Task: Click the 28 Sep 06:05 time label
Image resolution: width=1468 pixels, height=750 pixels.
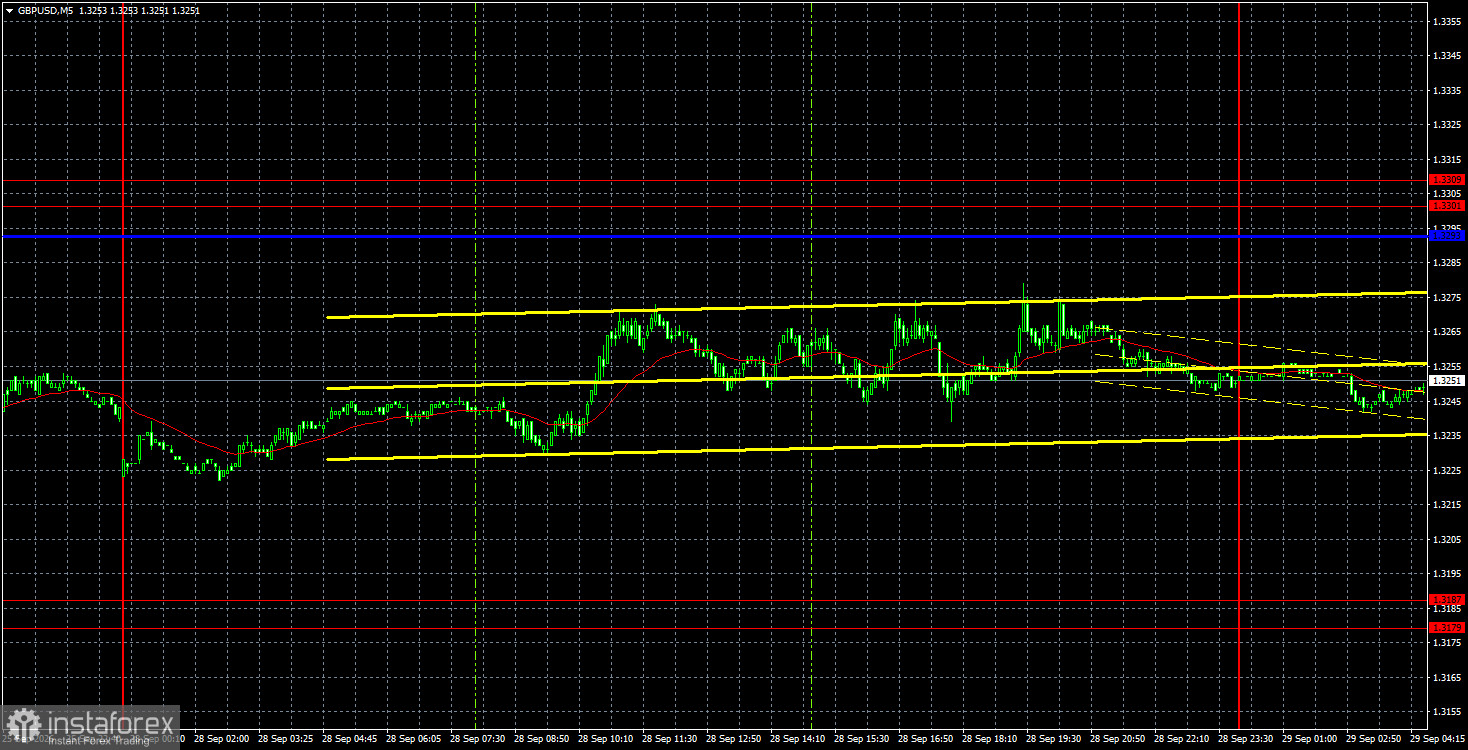Action: coord(411,739)
